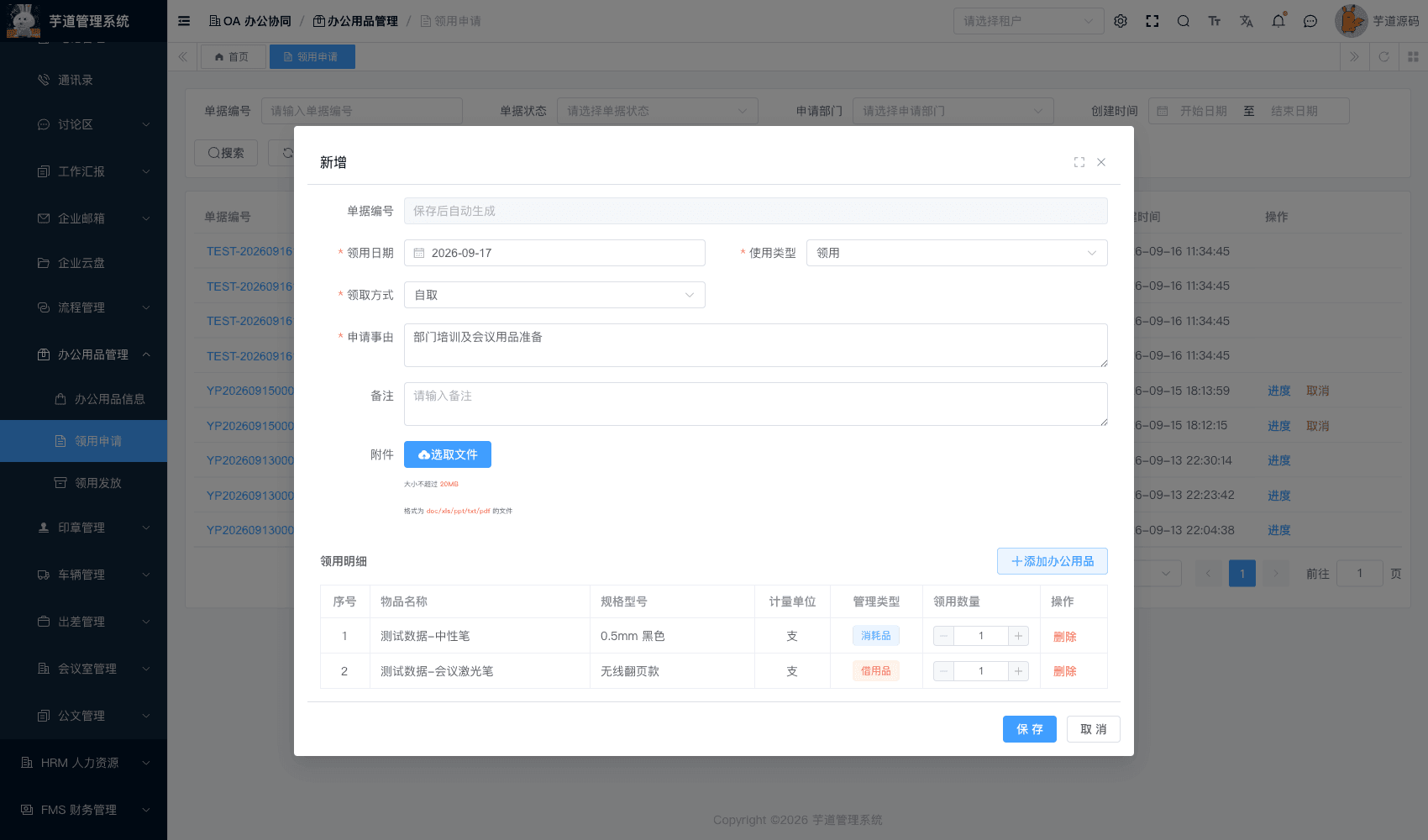Expand 工作汇报 sidebar menu
This screenshot has height=840, width=1428.
[84, 171]
